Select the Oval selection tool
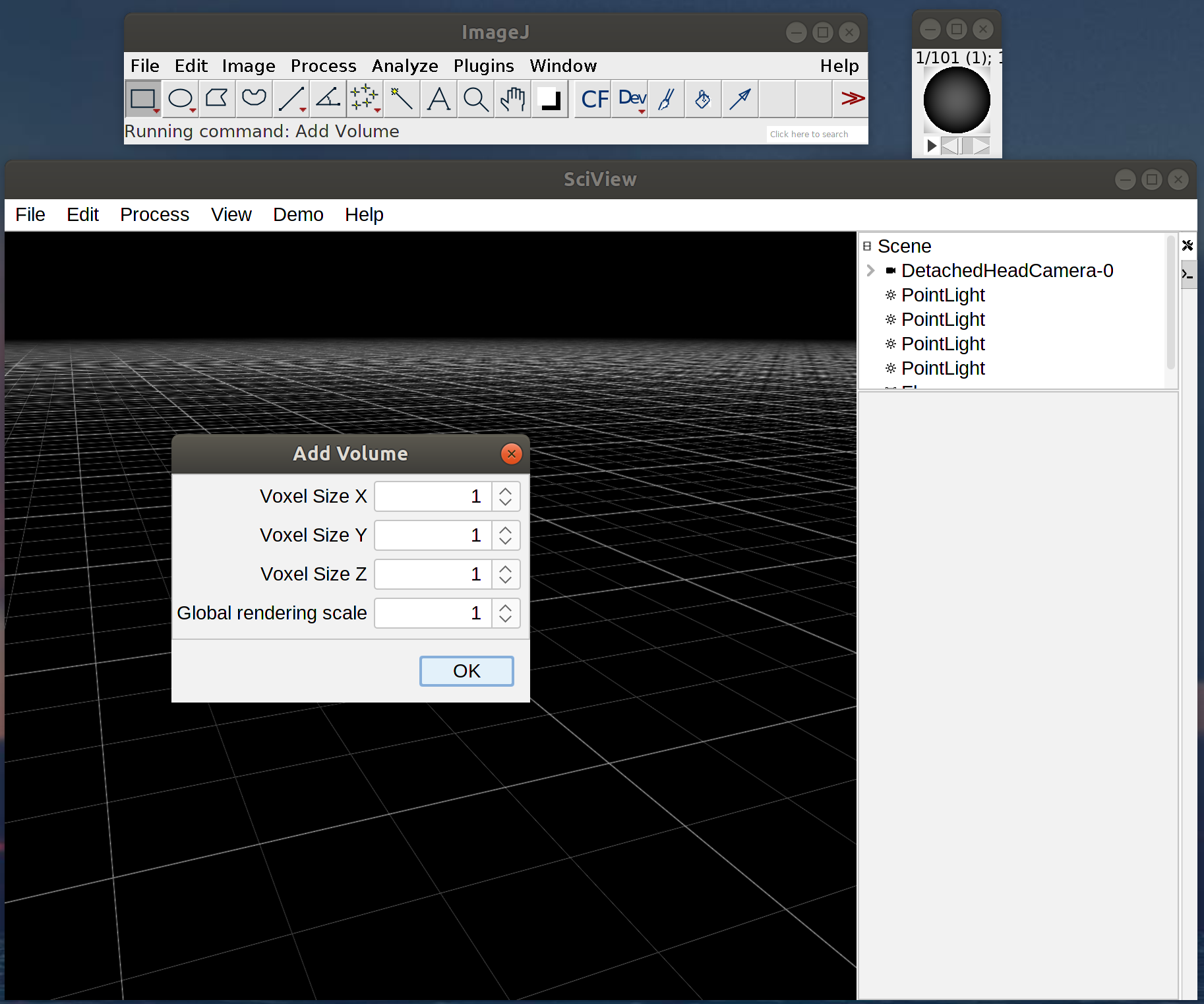 point(180,99)
